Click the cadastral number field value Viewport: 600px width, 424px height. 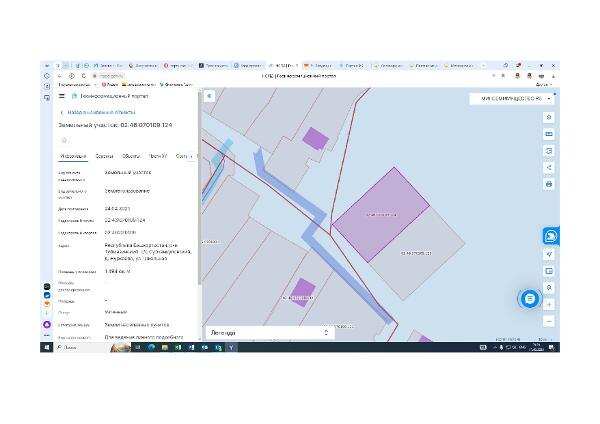(125, 220)
